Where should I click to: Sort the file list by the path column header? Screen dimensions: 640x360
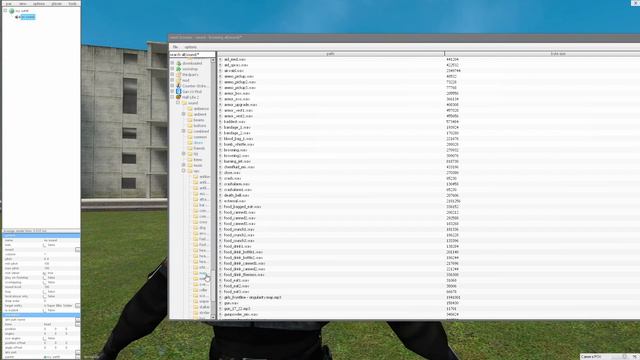(331, 53)
